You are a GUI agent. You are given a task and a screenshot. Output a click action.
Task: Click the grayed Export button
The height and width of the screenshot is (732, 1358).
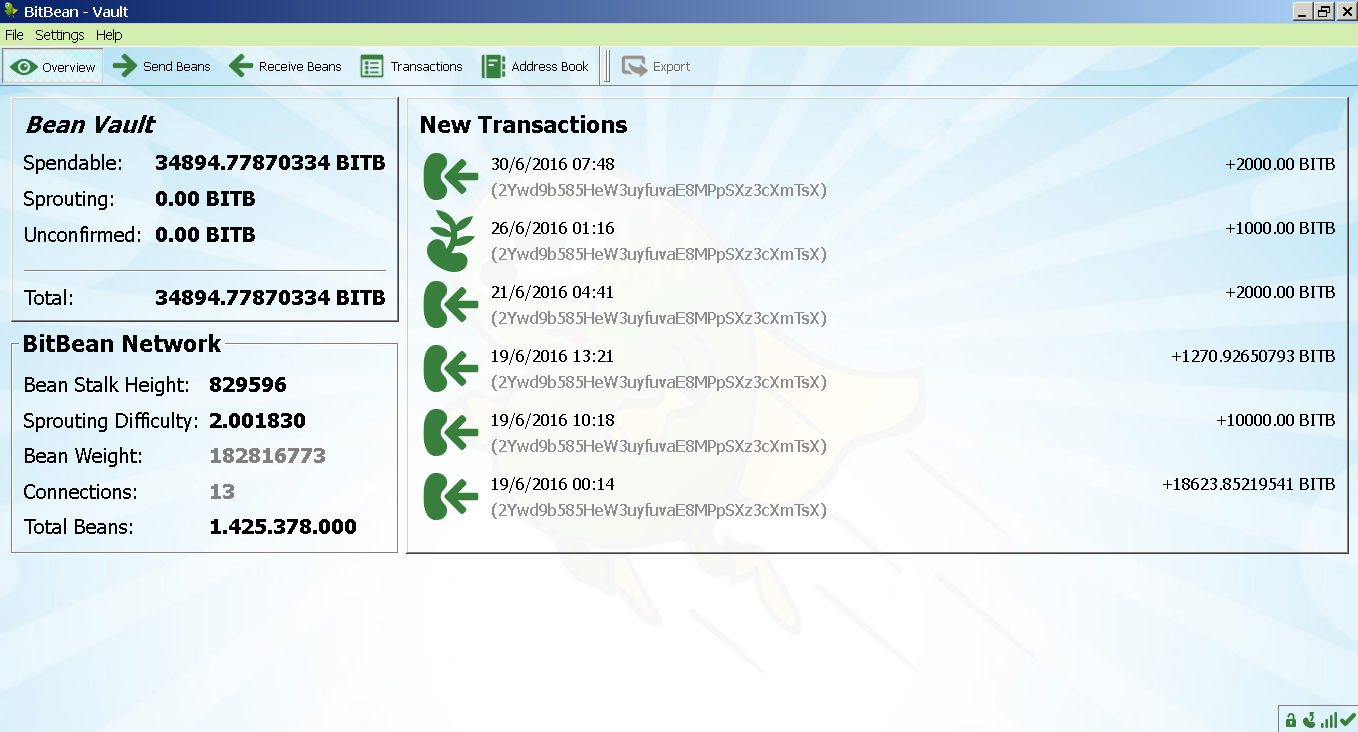tap(656, 67)
